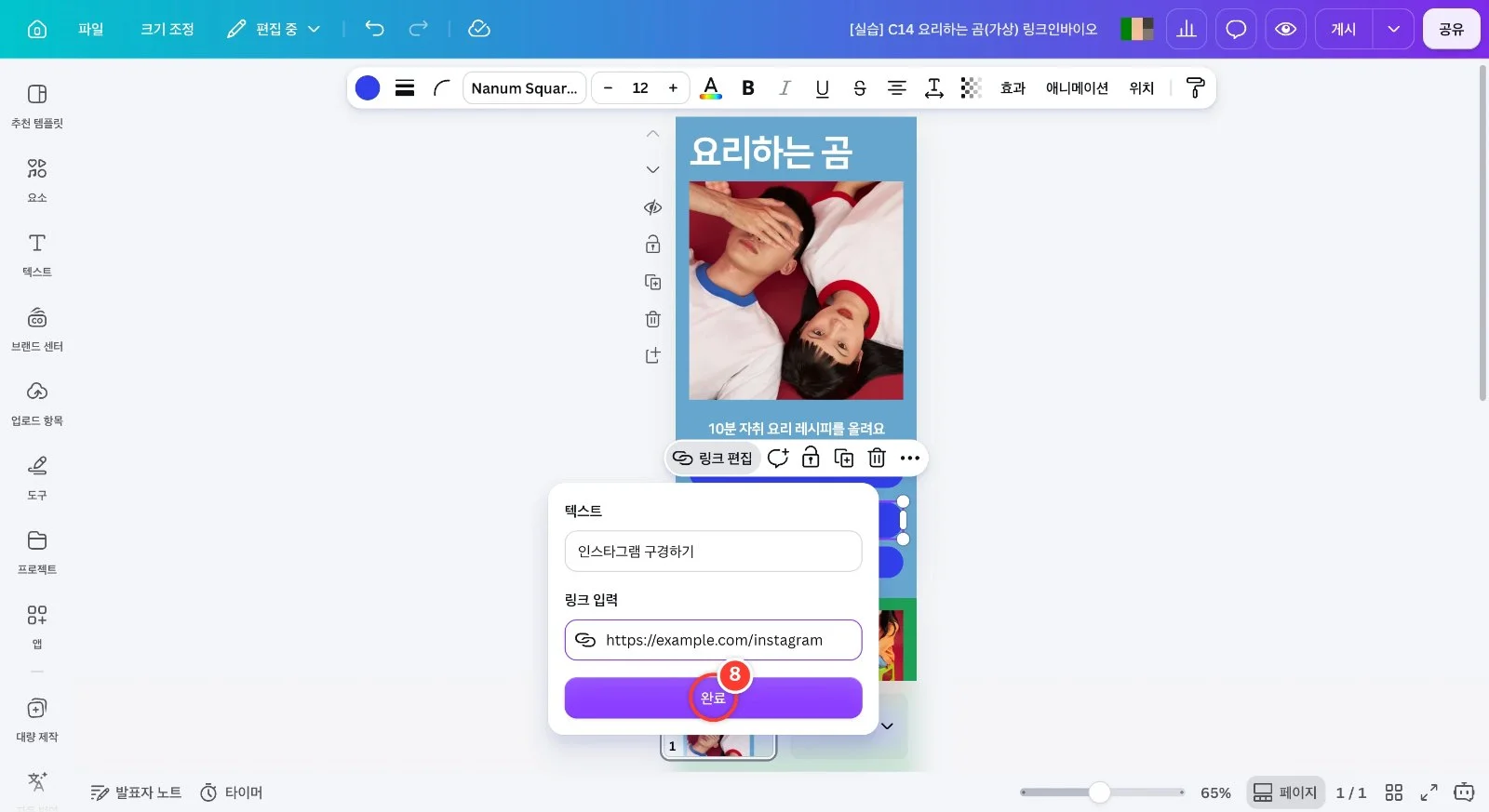This screenshot has width=1489, height=812.
Task: Duplicate the element from the floating toolbar
Action: point(844,458)
